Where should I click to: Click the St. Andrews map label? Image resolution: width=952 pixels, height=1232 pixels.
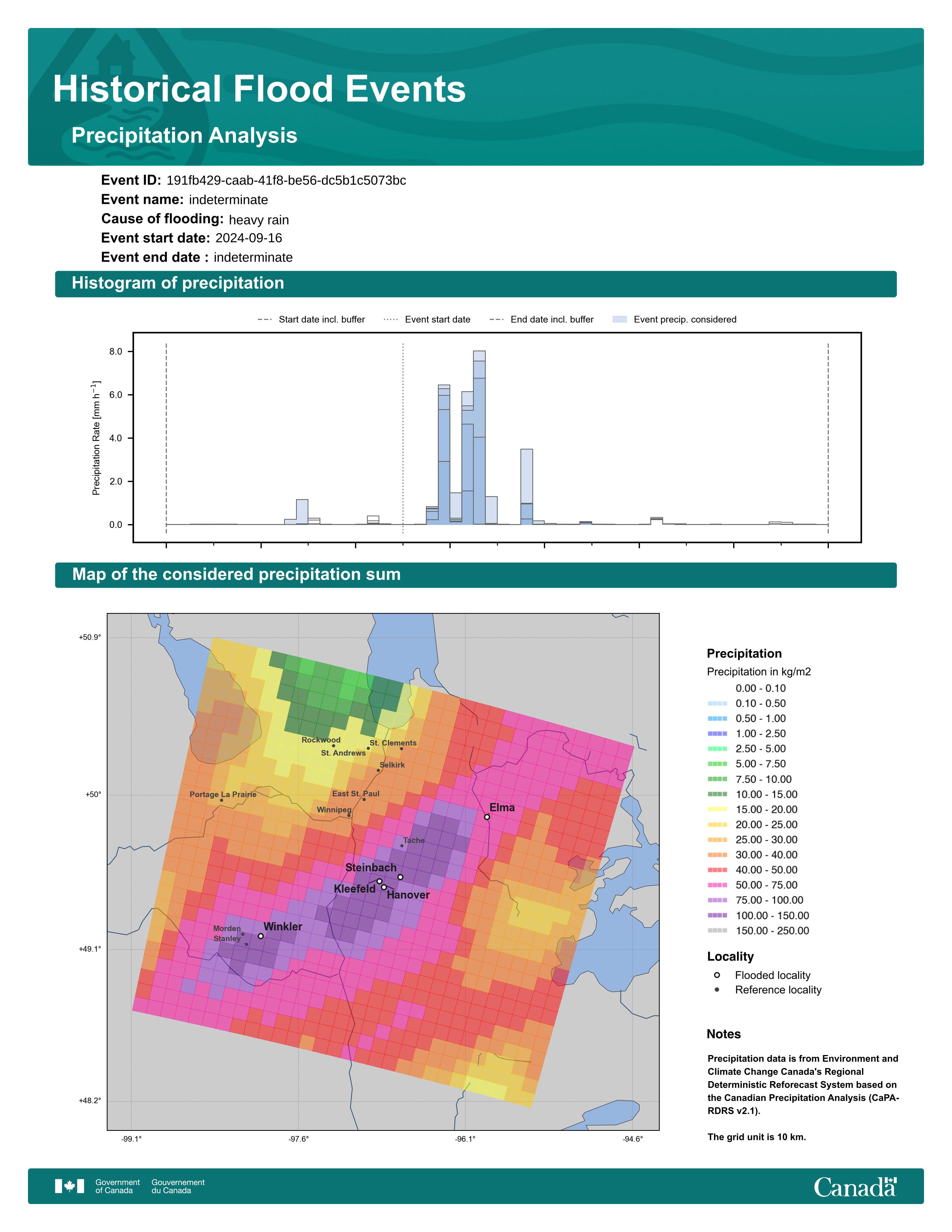click(343, 753)
